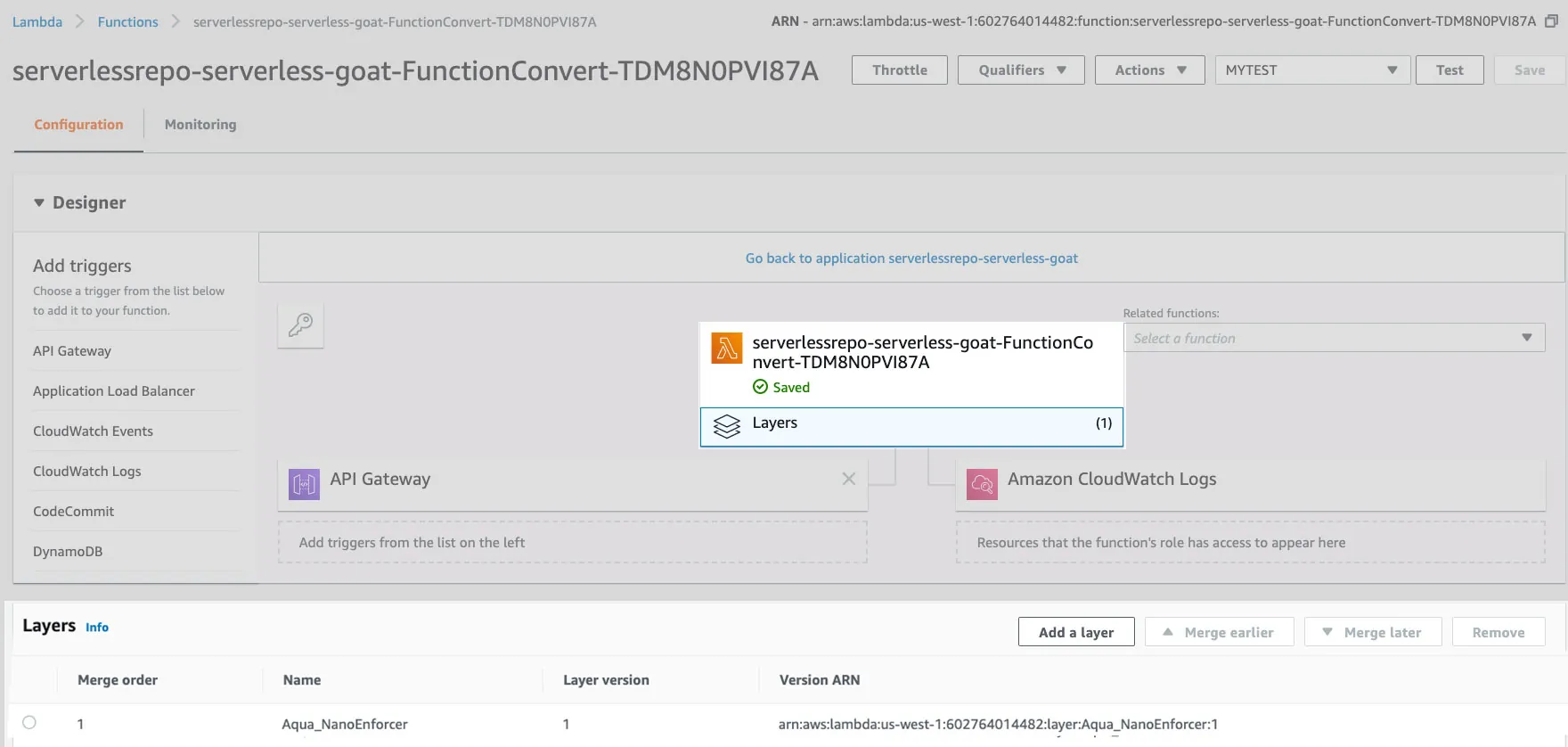Go to Functions in the breadcrumb

tap(128, 21)
